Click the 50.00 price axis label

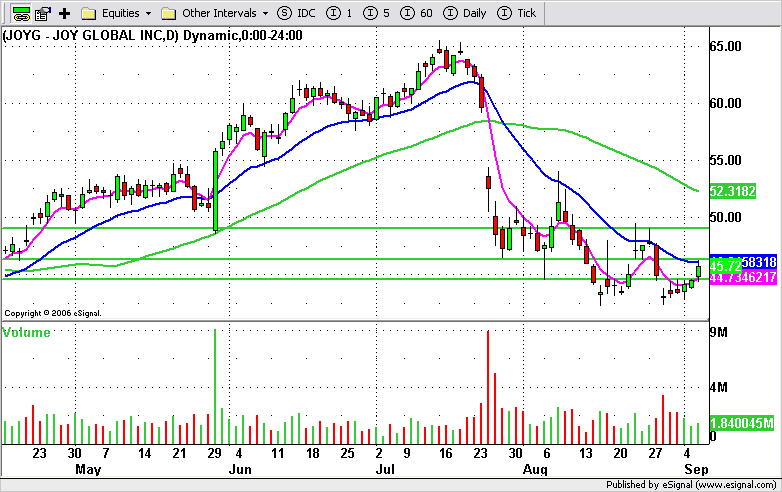pos(726,217)
